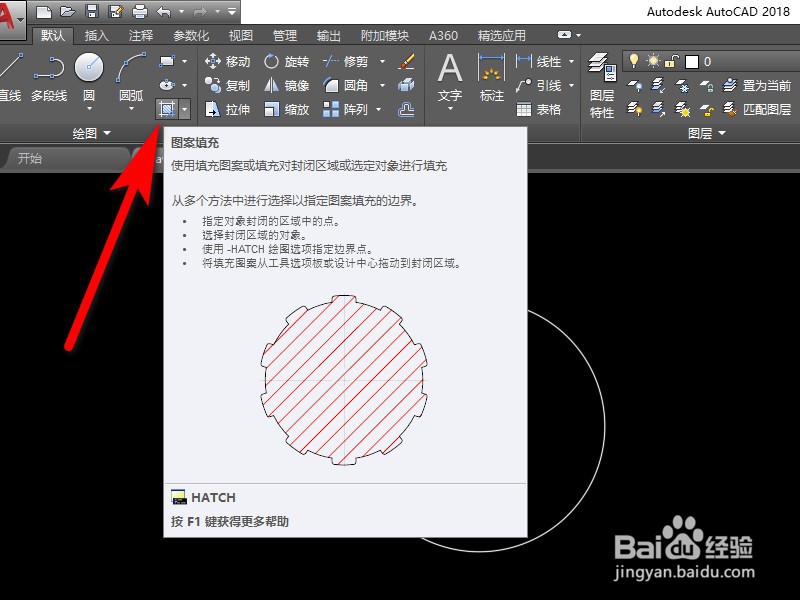Switch to the 插入 ribbon tab
The width and height of the screenshot is (800, 600).
96,35
